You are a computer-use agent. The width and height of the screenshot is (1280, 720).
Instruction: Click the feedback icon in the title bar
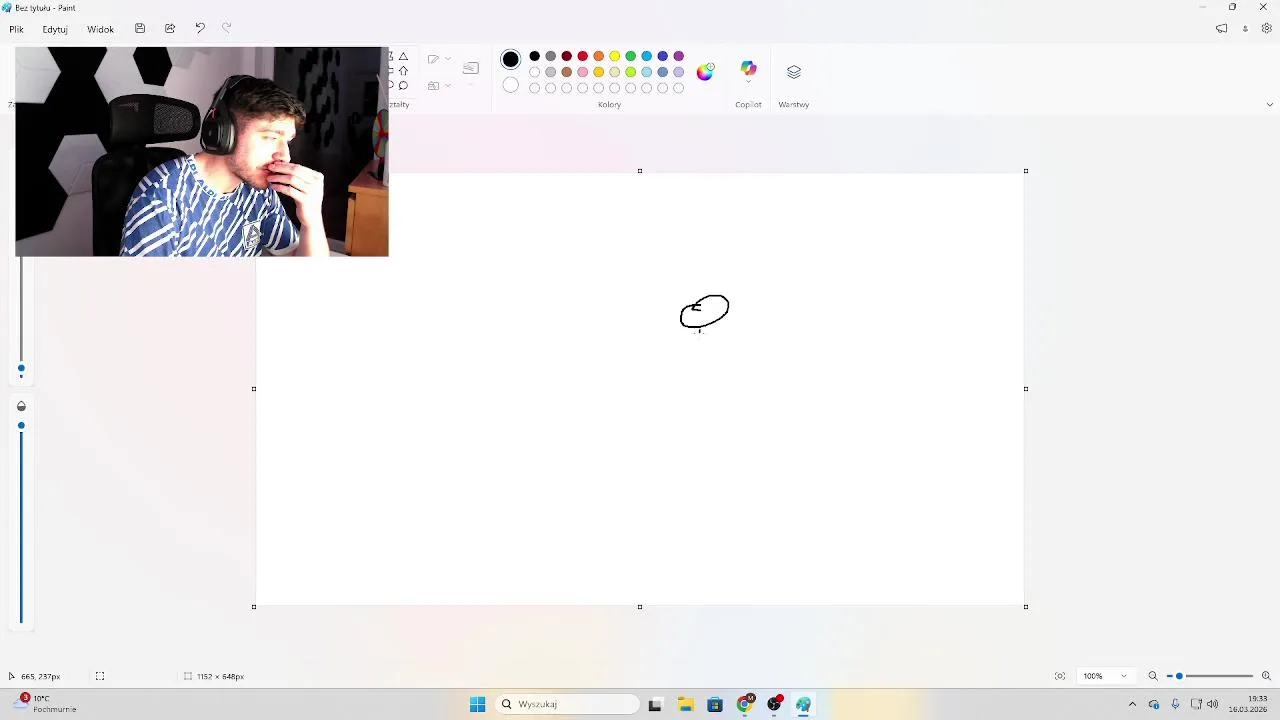coord(1221,29)
